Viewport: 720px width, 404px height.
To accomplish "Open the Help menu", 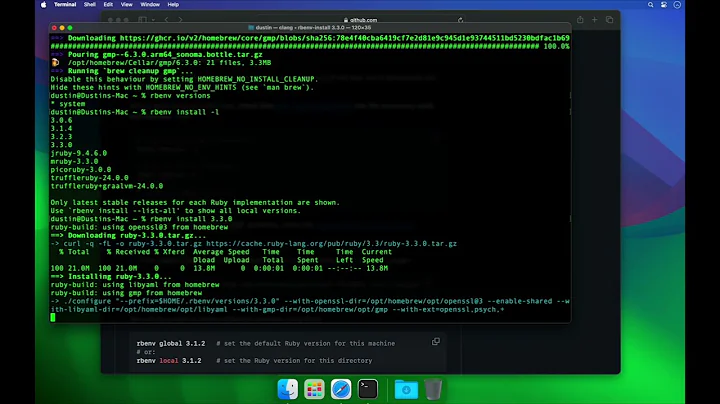I will [x=173, y=5].
